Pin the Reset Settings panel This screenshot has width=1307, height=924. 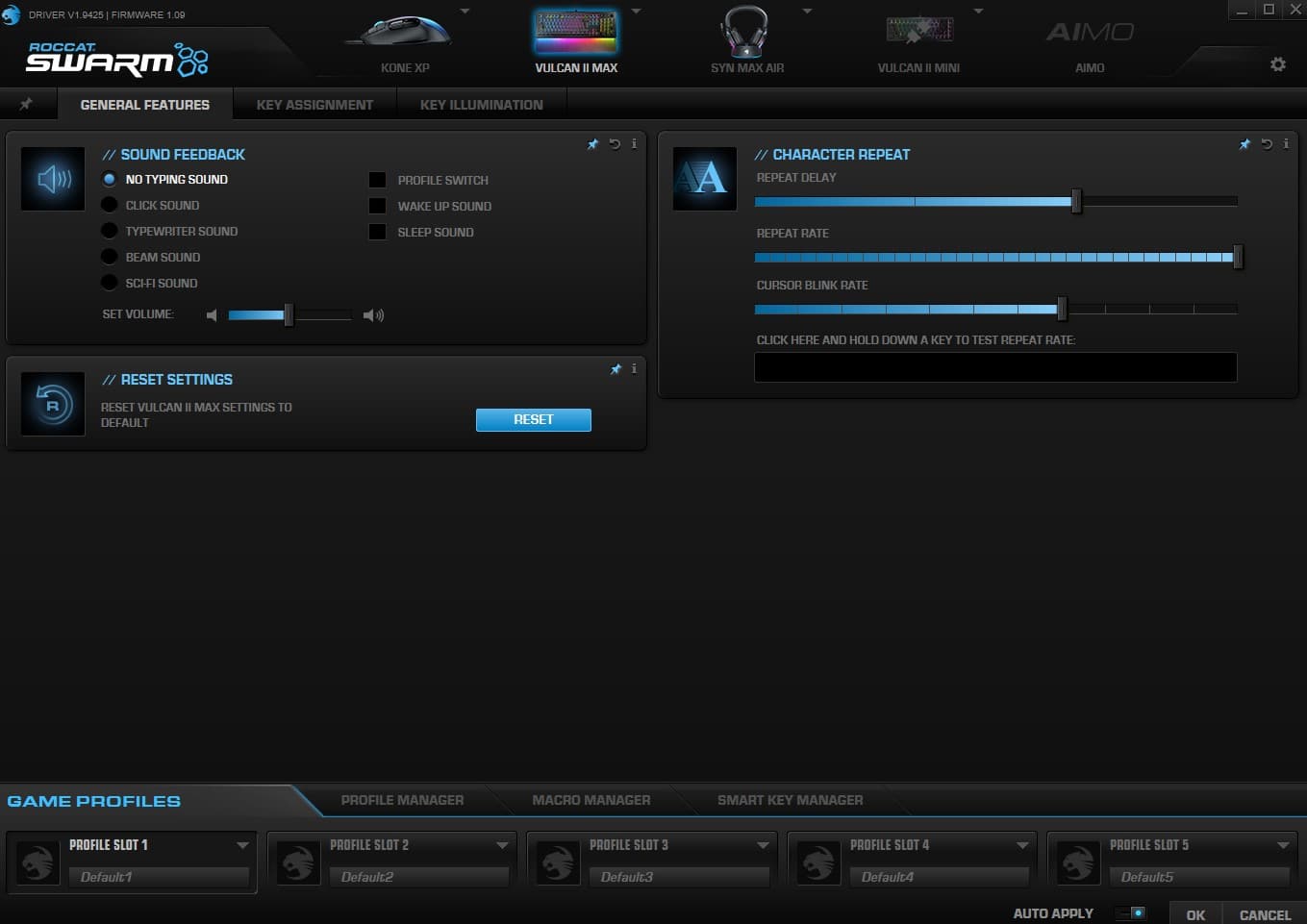click(616, 369)
